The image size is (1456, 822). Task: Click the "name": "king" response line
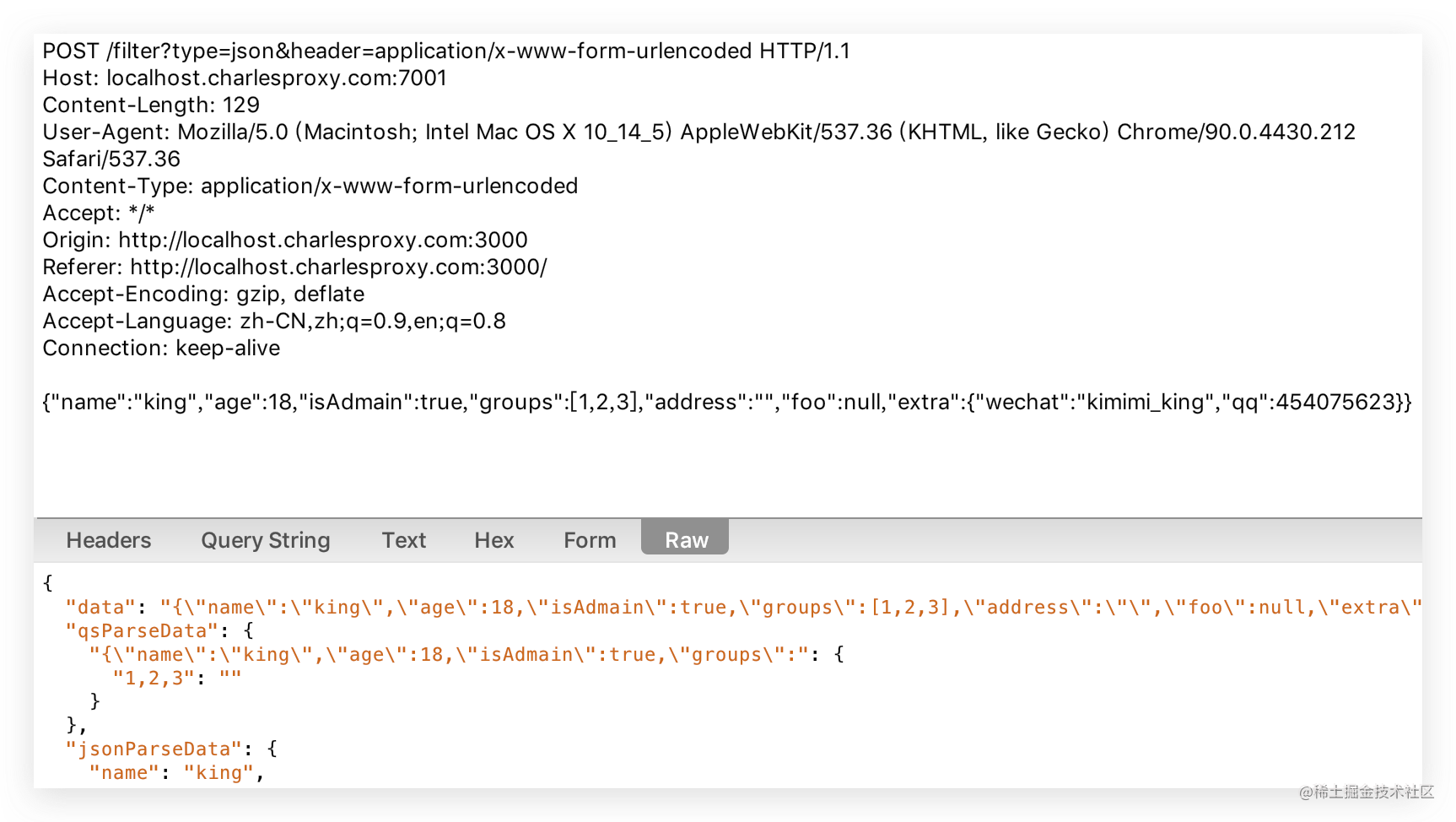(x=176, y=773)
